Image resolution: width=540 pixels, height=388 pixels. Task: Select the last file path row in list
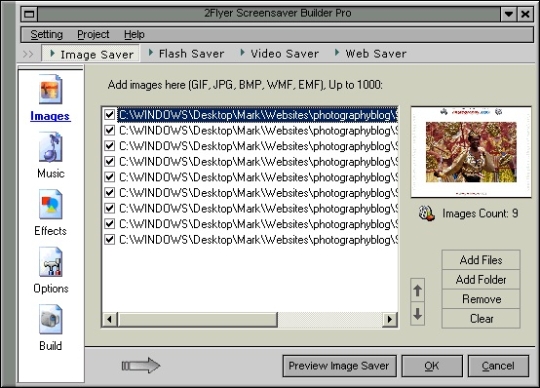click(x=258, y=239)
